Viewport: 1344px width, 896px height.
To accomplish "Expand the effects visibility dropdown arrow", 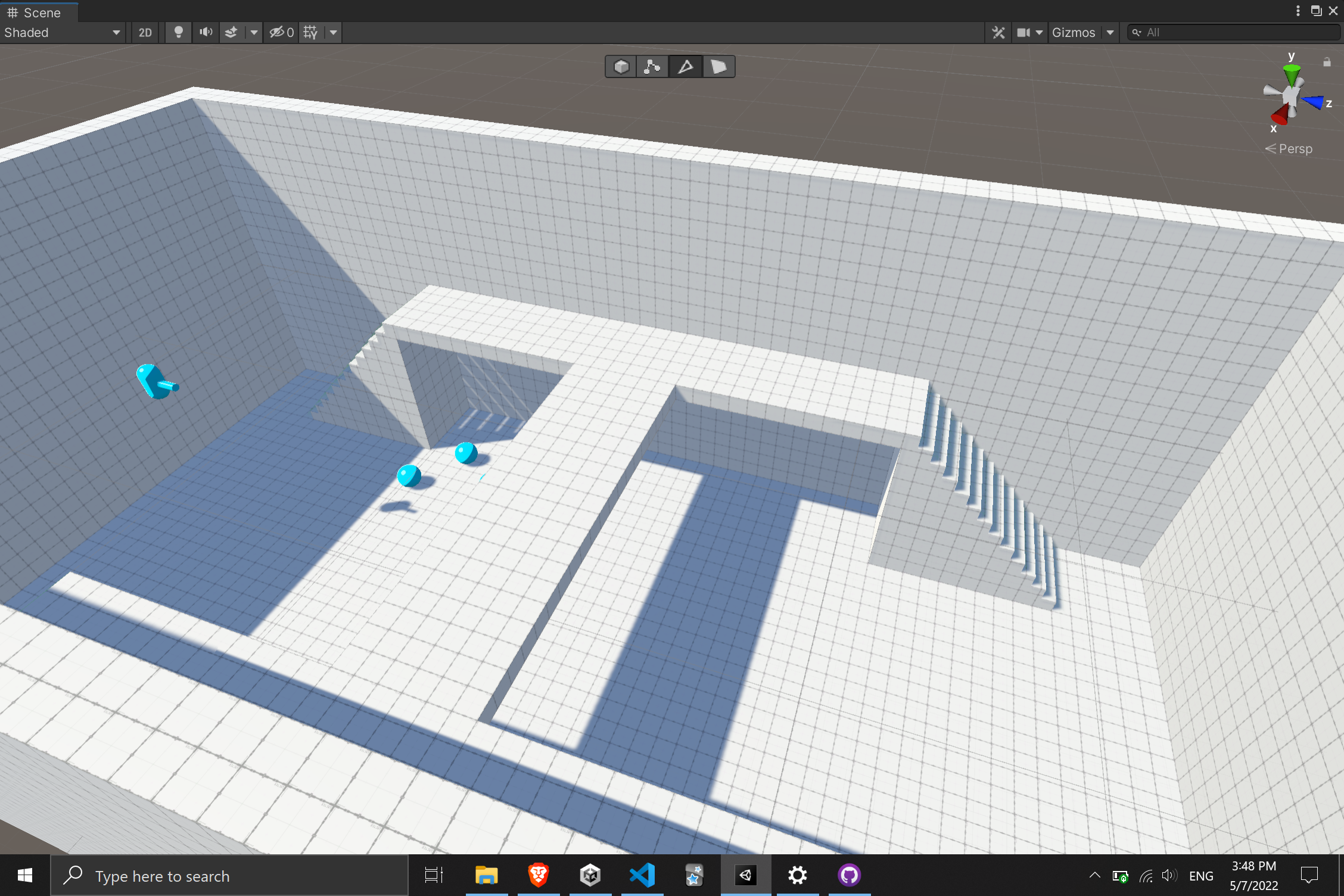I will (x=254, y=32).
